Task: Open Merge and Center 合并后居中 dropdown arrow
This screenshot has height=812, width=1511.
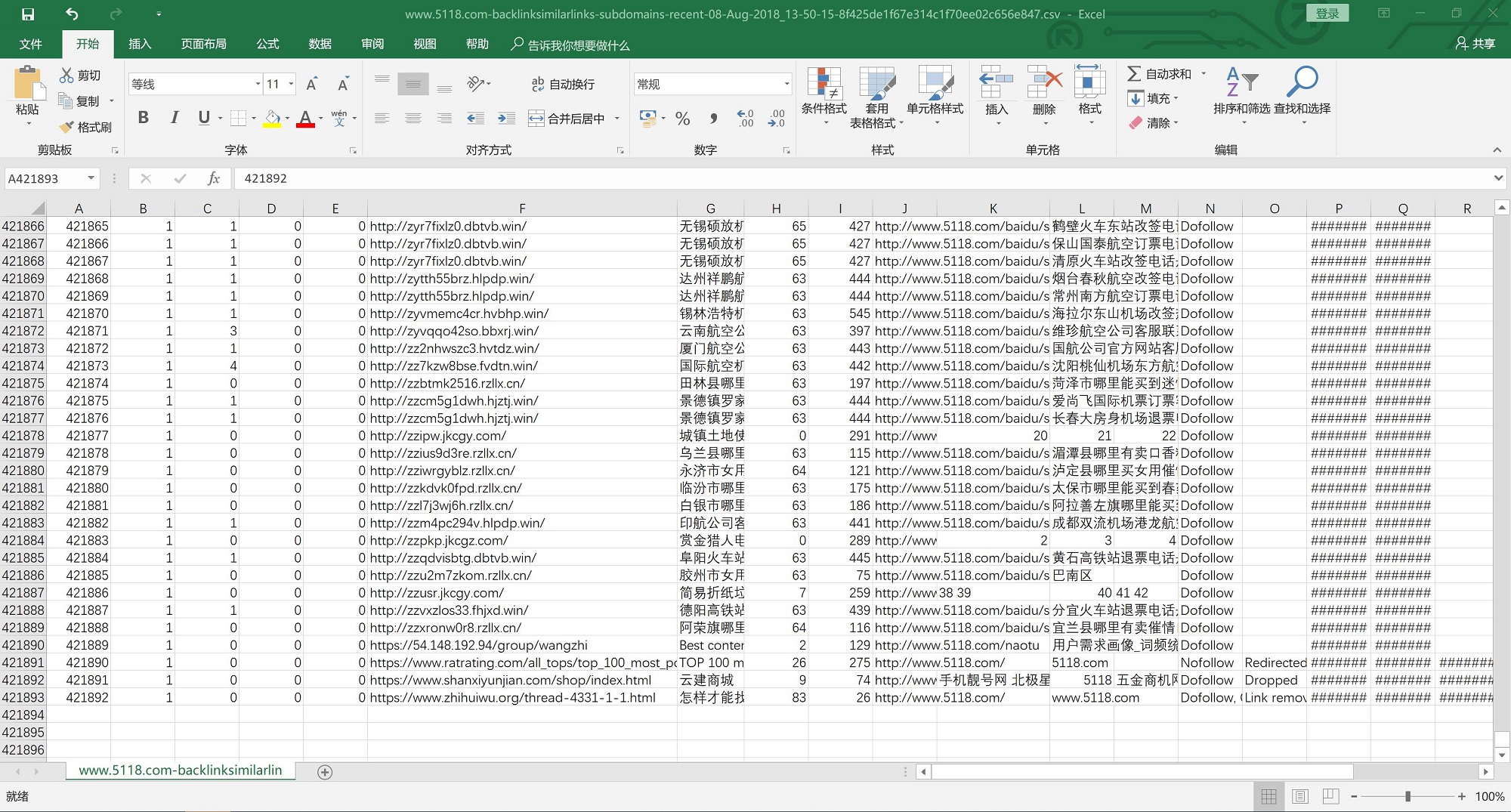Action: click(617, 118)
